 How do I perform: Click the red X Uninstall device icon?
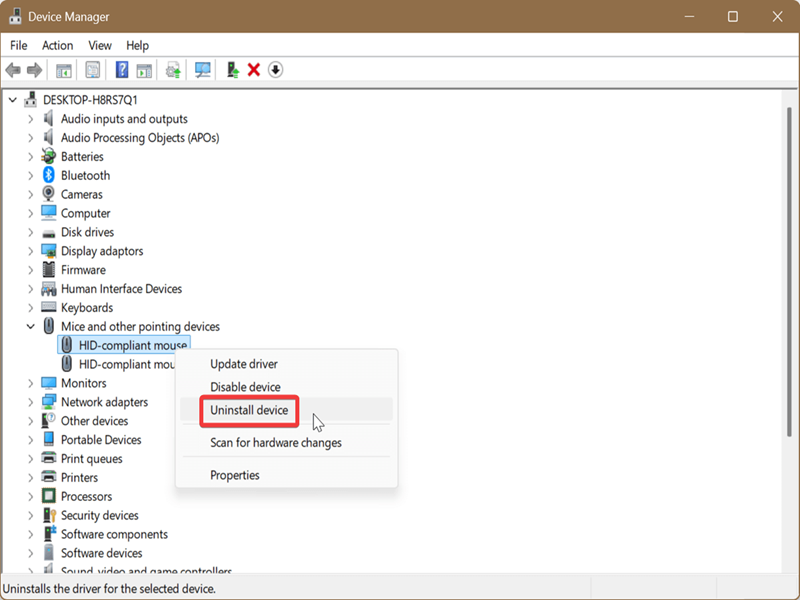[x=254, y=70]
